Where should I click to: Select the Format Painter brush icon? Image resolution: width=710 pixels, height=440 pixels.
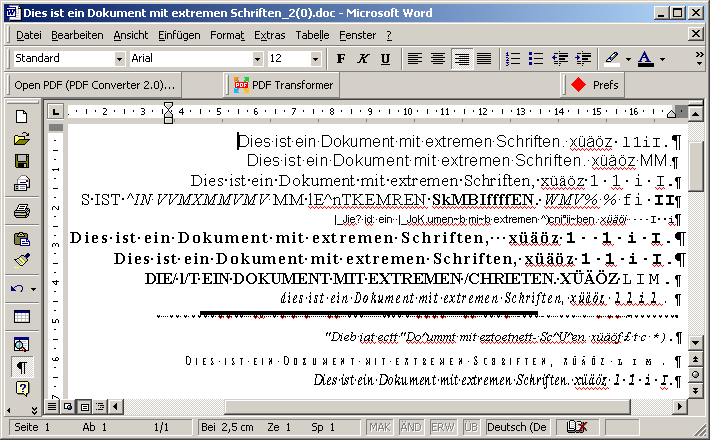click(x=21, y=261)
